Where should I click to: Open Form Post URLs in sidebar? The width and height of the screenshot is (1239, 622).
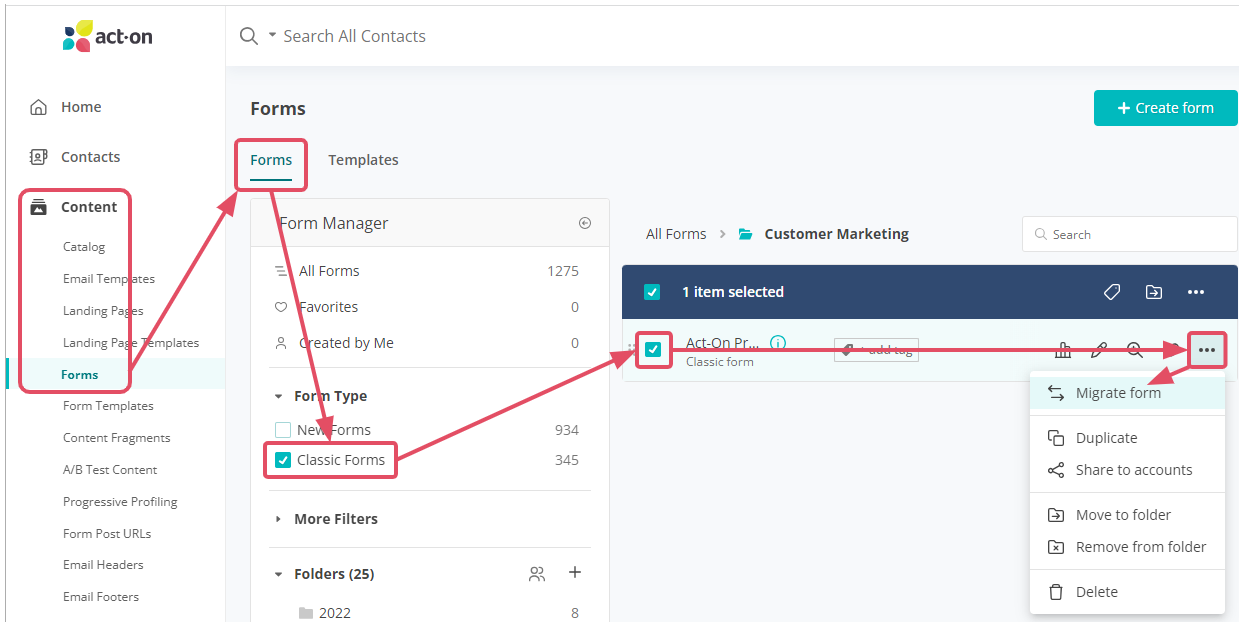pos(107,534)
